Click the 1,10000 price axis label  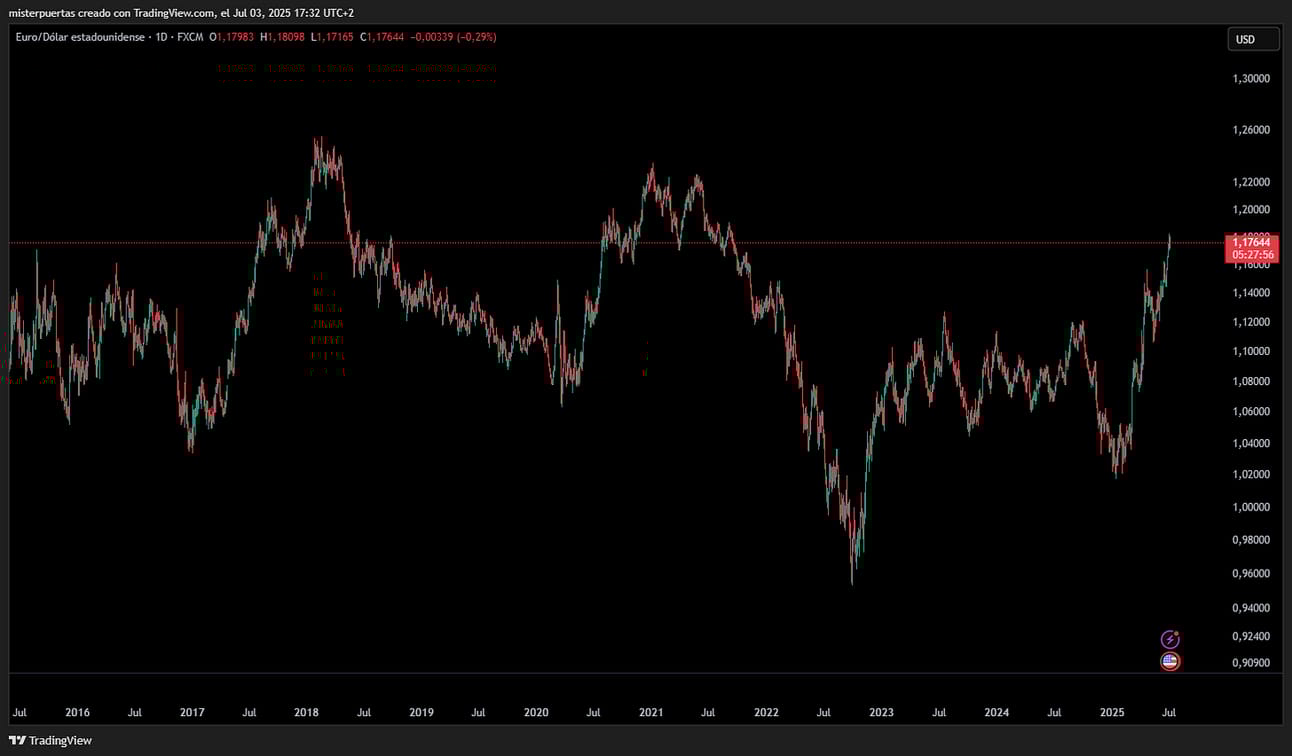pyautogui.click(x=1250, y=351)
